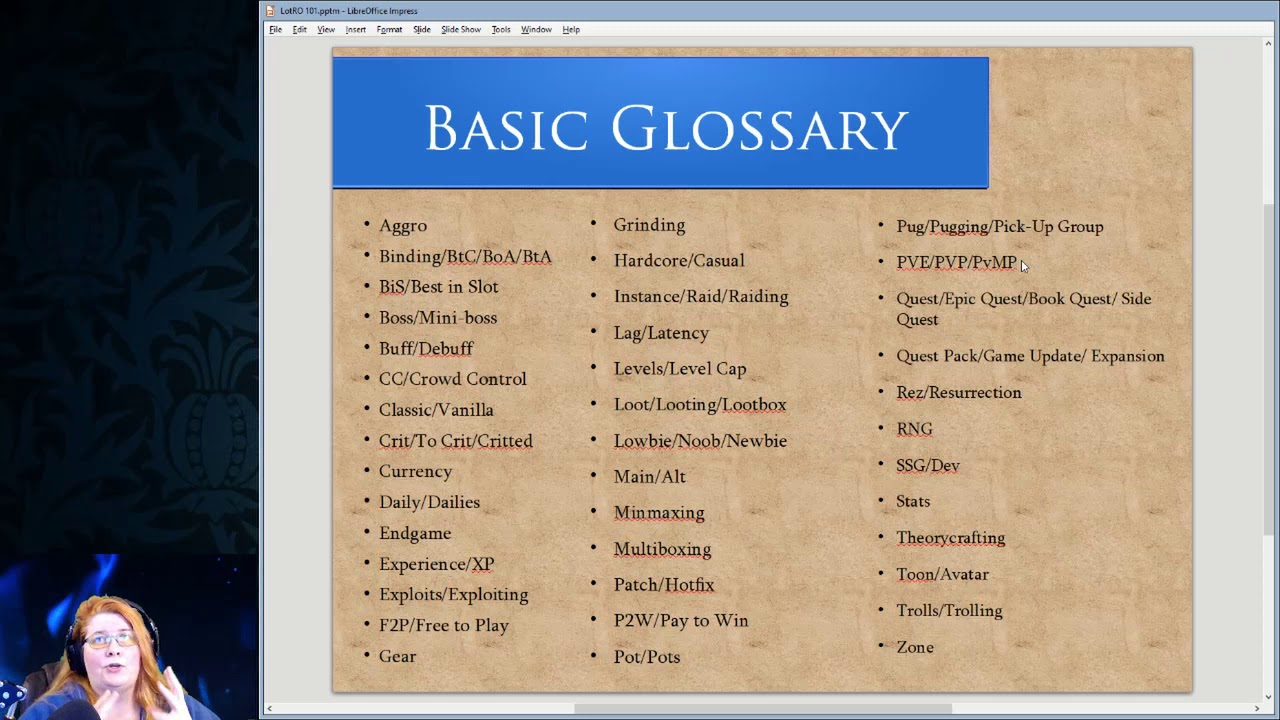Click the 'Trolls/Trolling' entry

click(949, 611)
